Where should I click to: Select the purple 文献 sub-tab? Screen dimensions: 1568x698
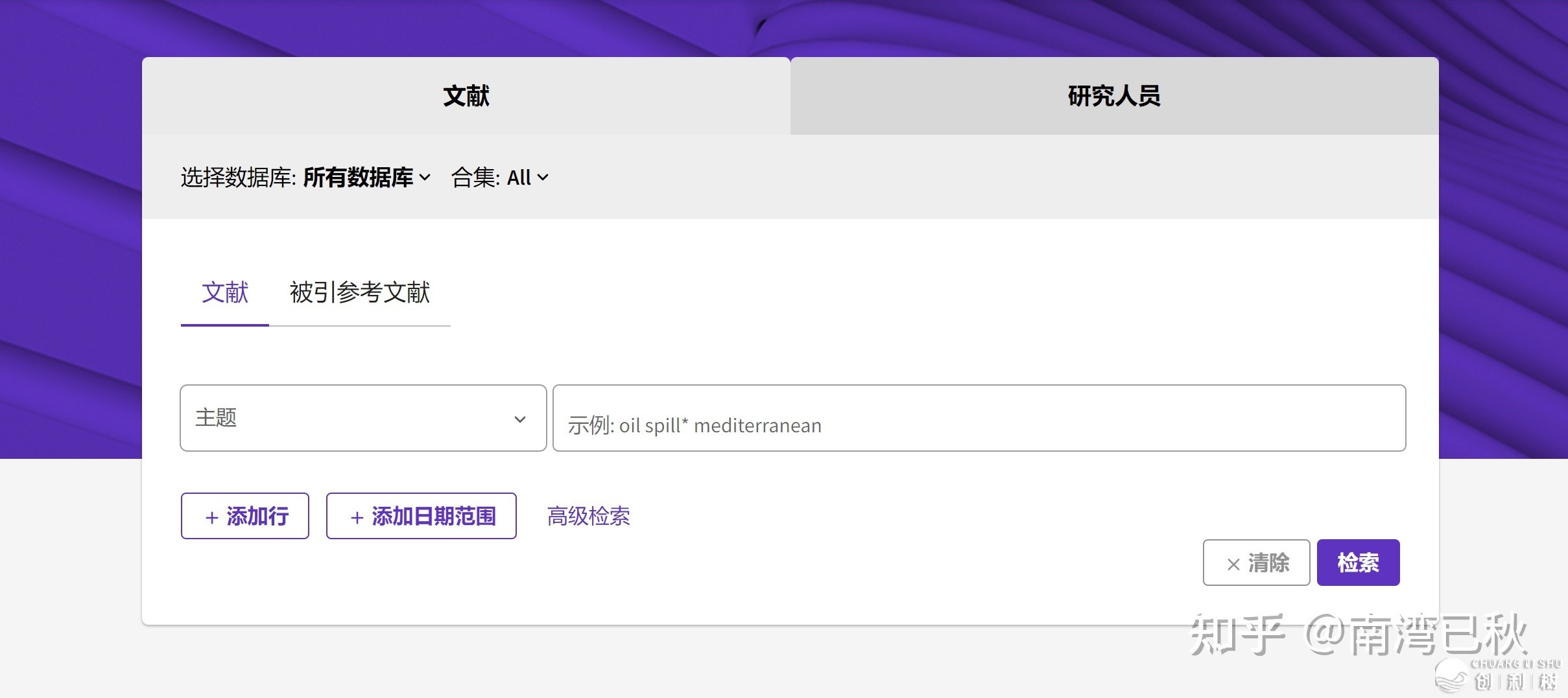224,292
